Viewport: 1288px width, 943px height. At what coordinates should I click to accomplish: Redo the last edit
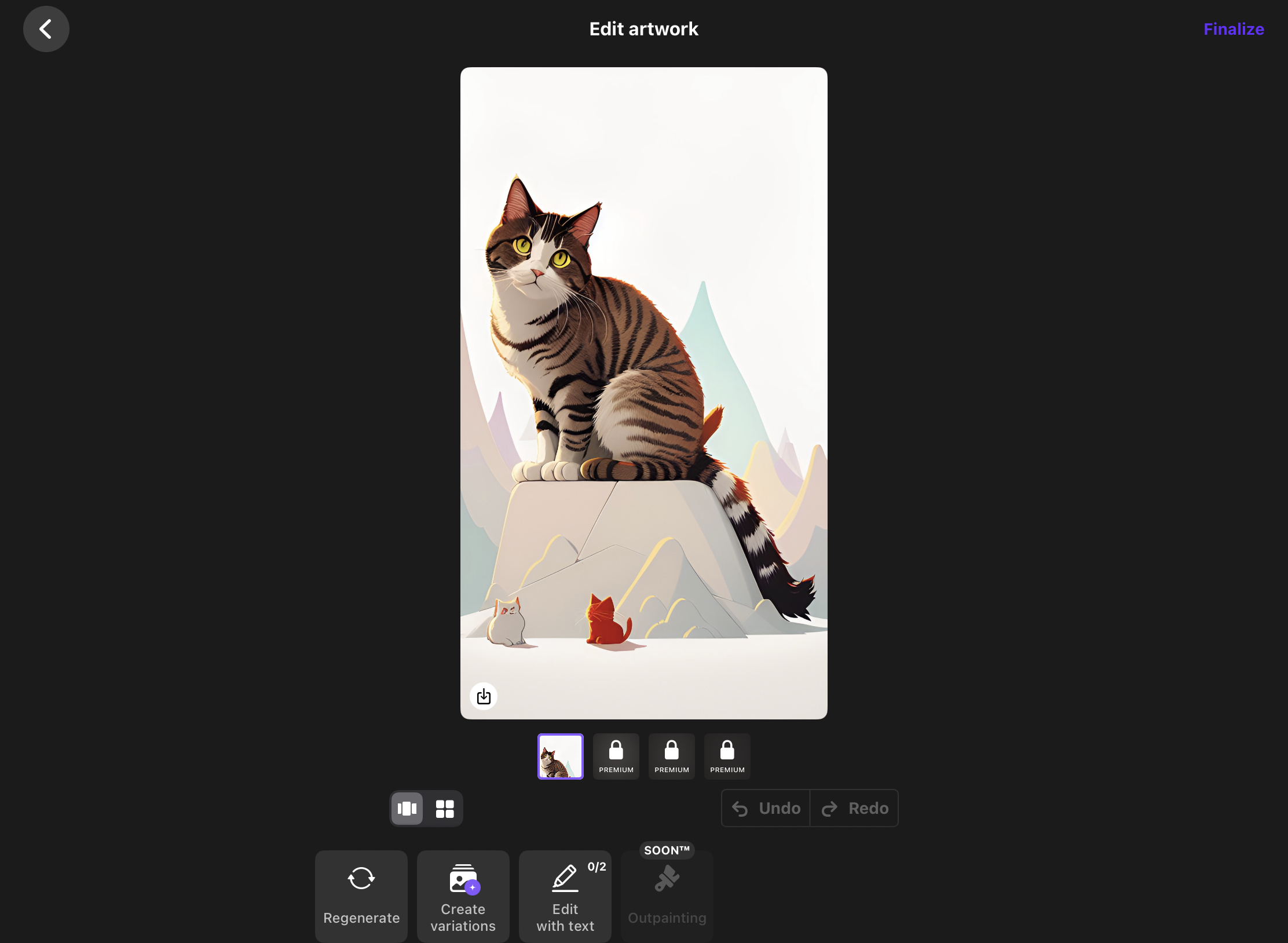click(x=854, y=808)
